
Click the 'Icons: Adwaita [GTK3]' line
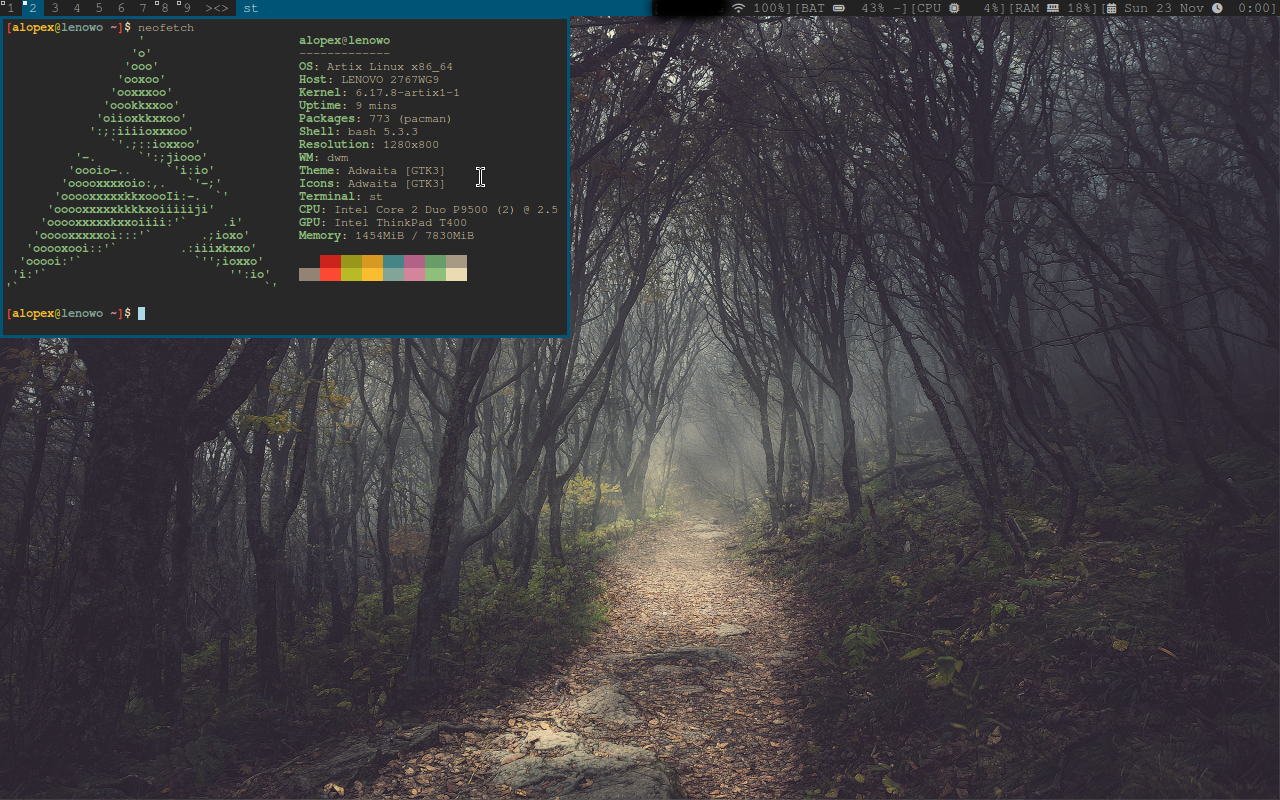pyautogui.click(x=372, y=184)
